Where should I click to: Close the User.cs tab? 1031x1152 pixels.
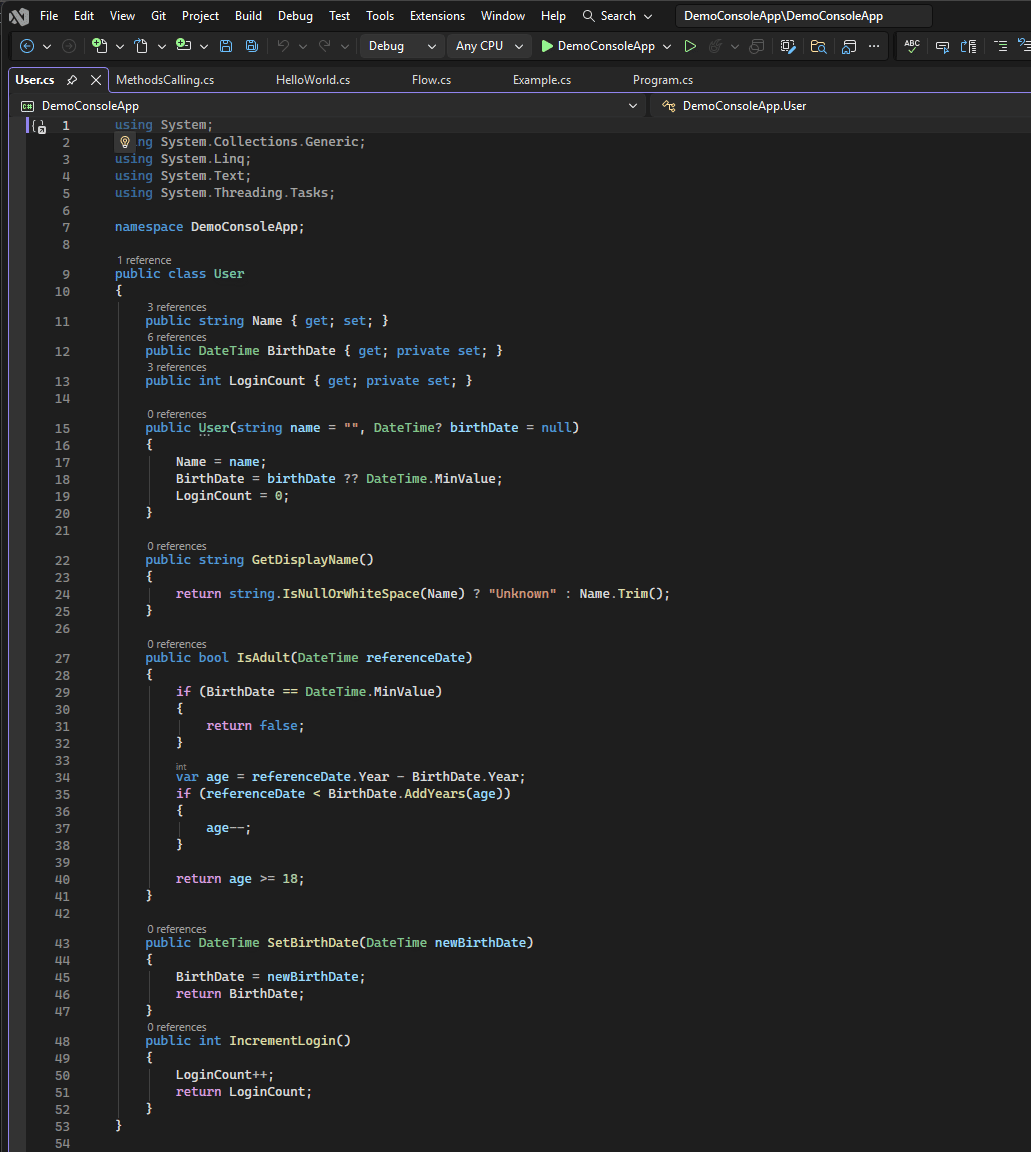(96, 79)
